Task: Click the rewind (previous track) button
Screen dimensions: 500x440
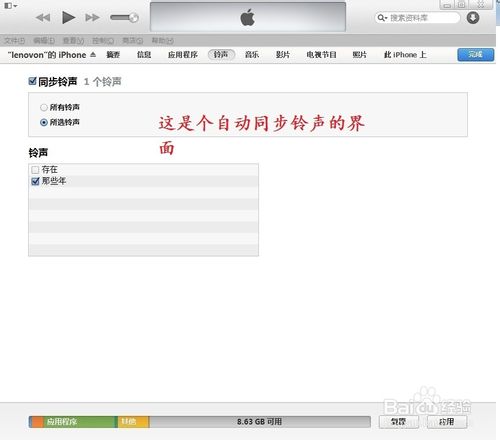Action: (43, 17)
